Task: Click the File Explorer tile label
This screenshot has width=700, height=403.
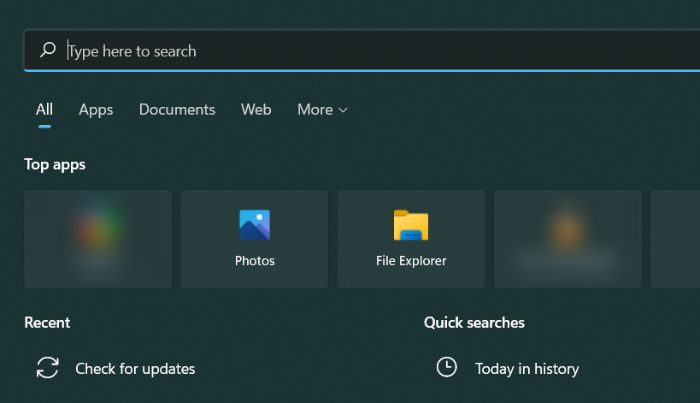Action: (411, 261)
